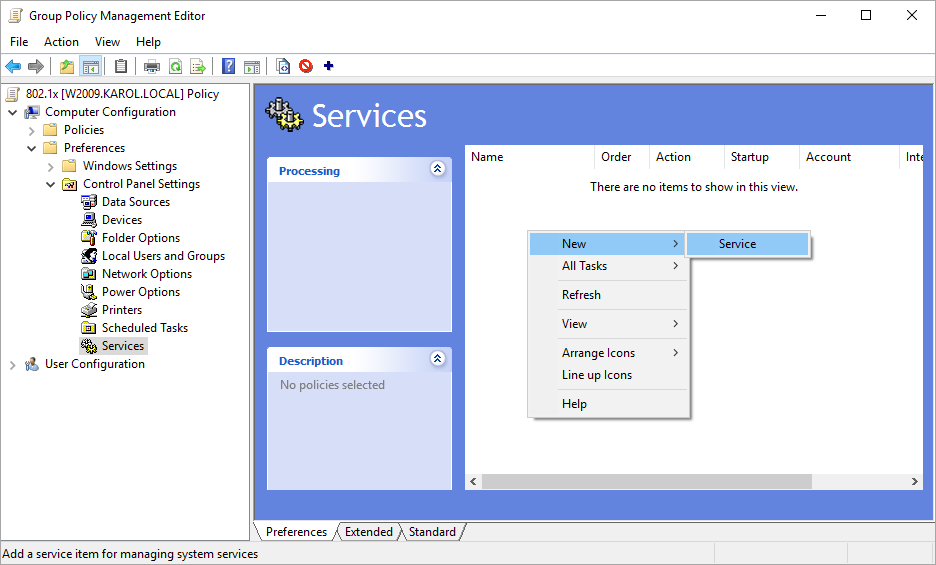Open the Action menu in menu bar

pyautogui.click(x=61, y=42)
